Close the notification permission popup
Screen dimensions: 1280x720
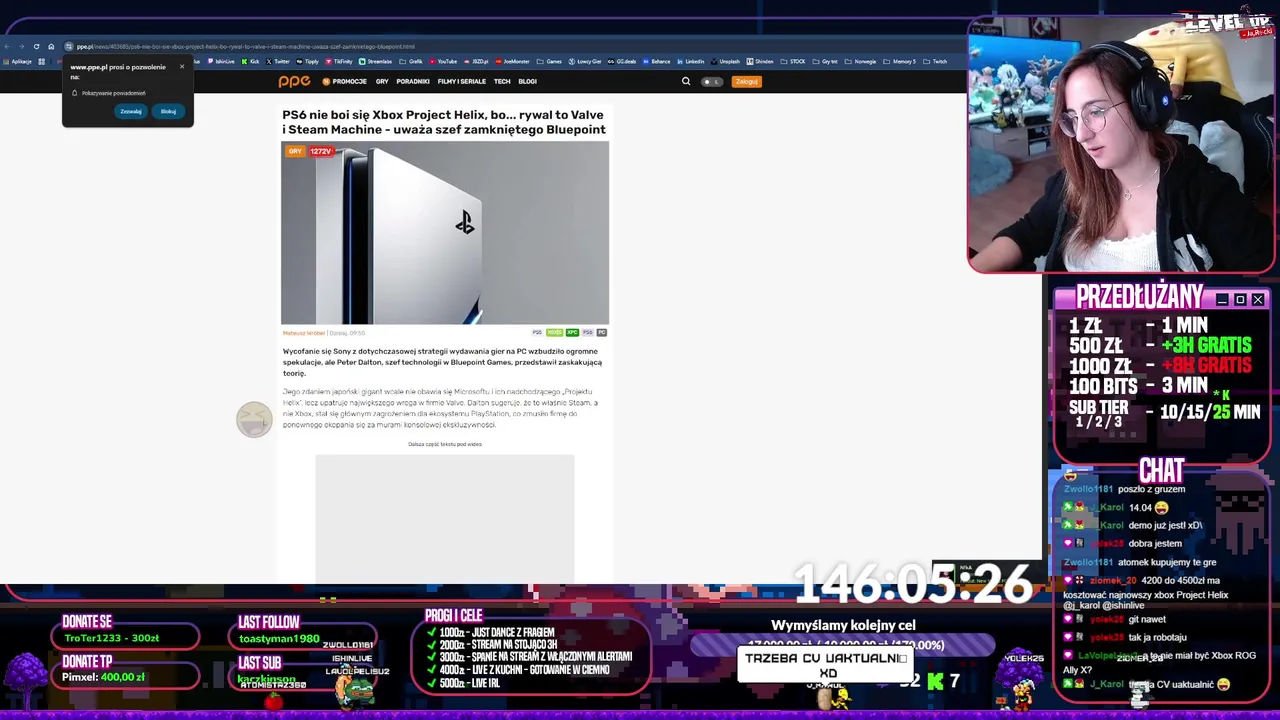click(x=182, y=67)
